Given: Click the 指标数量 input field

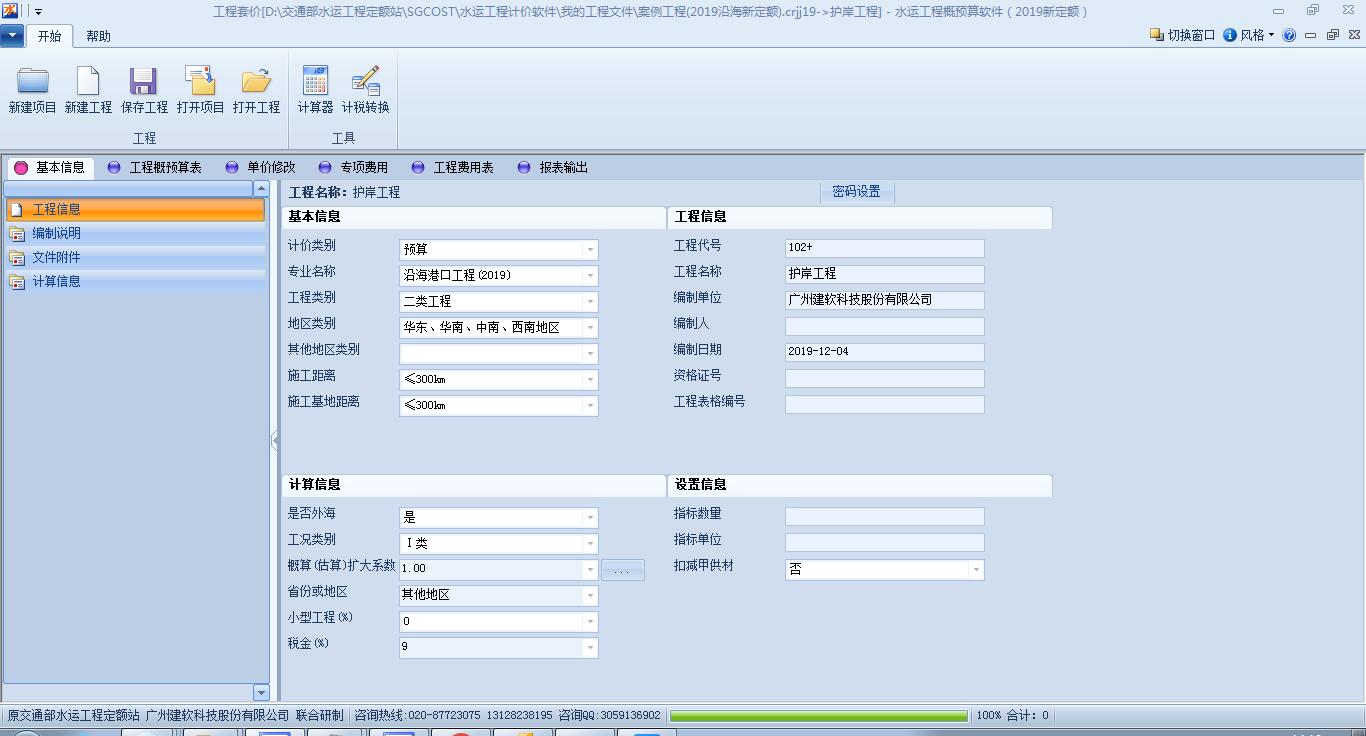Looking at the screenshot, I should [x=885, y=516].
